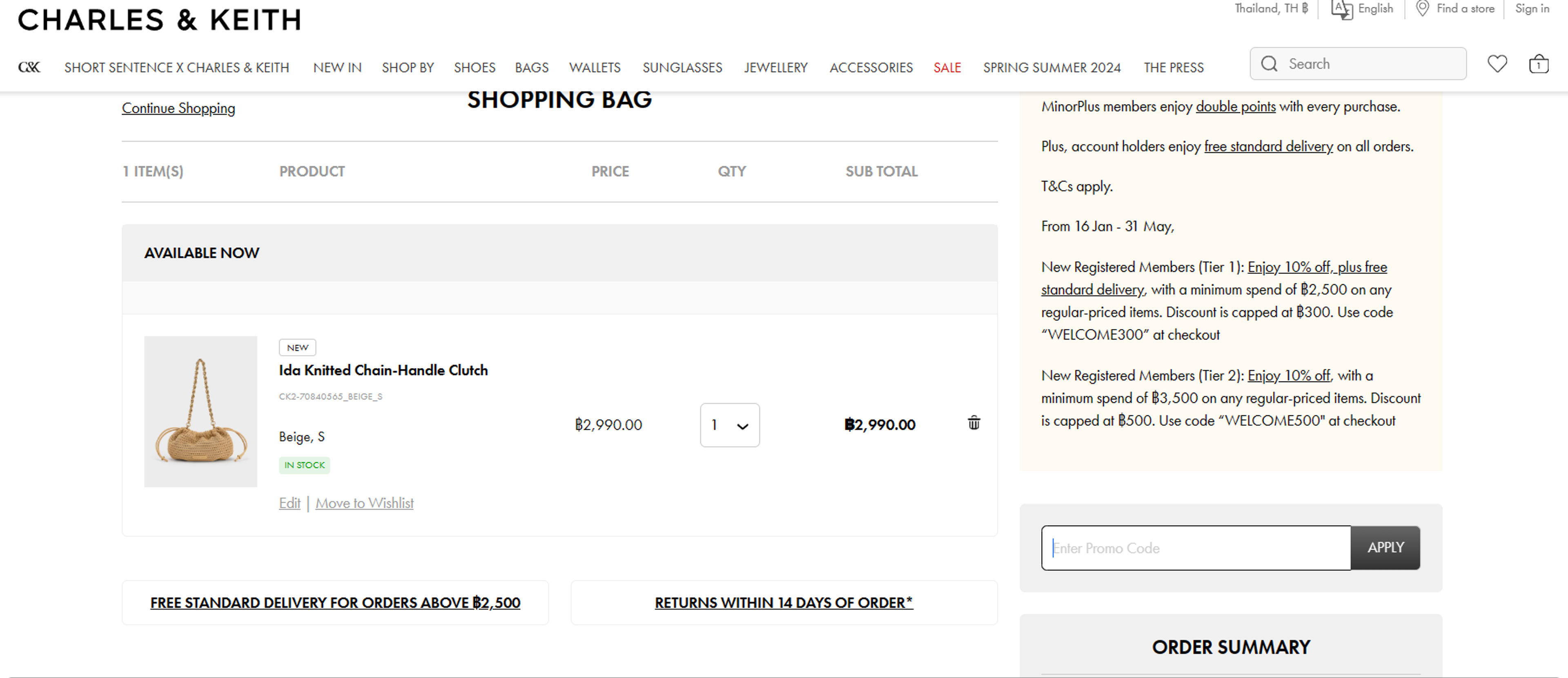This screenshot has width=1568, height=678.
Task: Open the SHOES menu item
Action: tap(474, 68)
